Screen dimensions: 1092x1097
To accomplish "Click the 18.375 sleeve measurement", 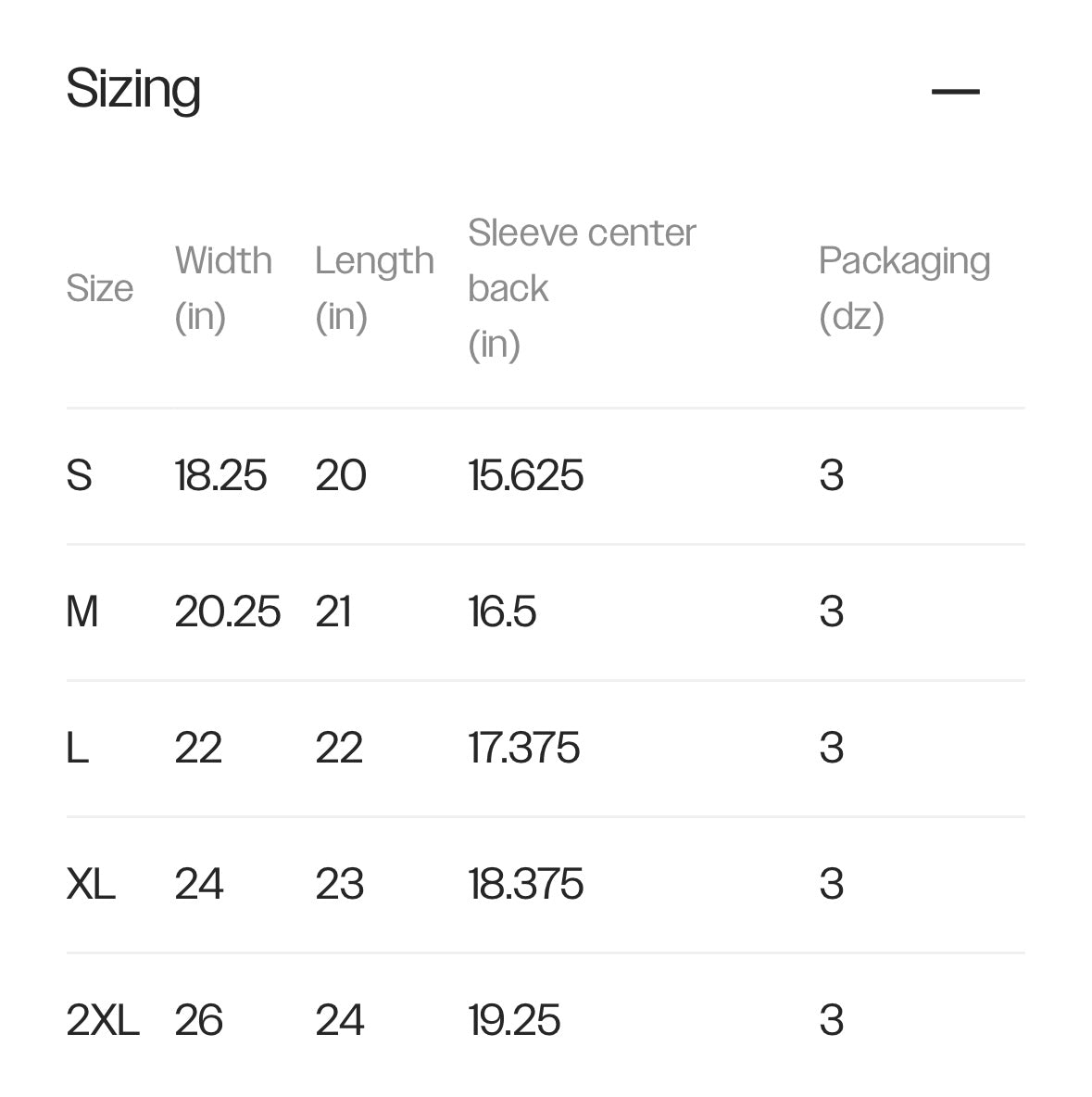I will tap(525, 884).
